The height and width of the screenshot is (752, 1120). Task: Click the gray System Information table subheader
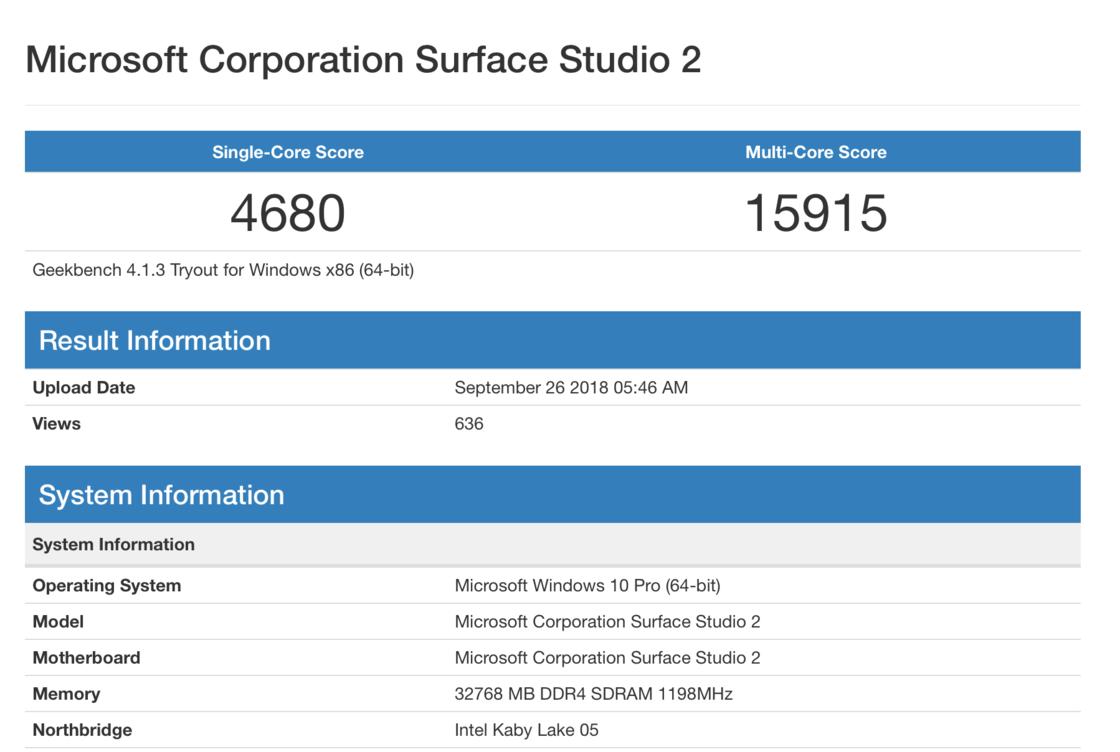tap(113, 544)
